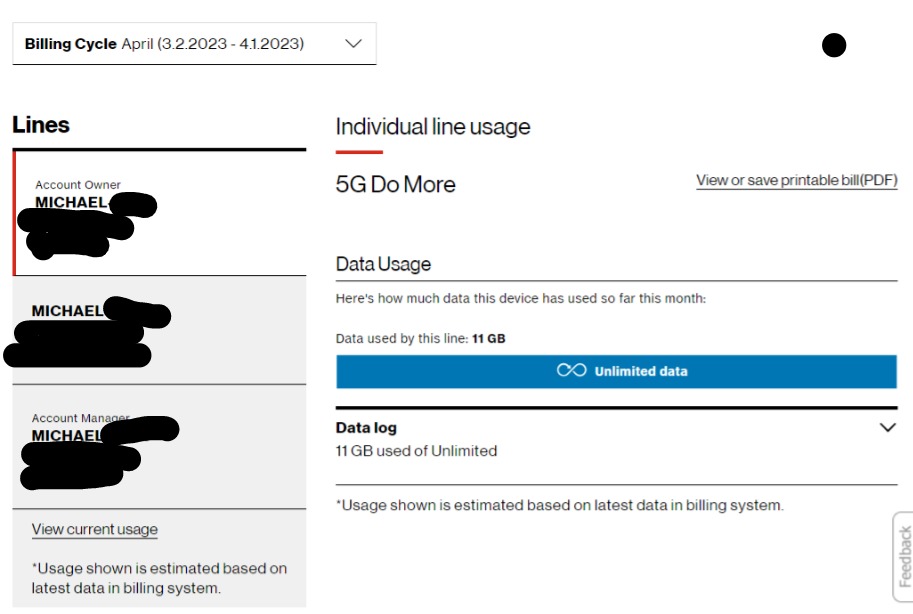Click the Individual line usage heading
This screenshot has width=913, height=614.
432,127
